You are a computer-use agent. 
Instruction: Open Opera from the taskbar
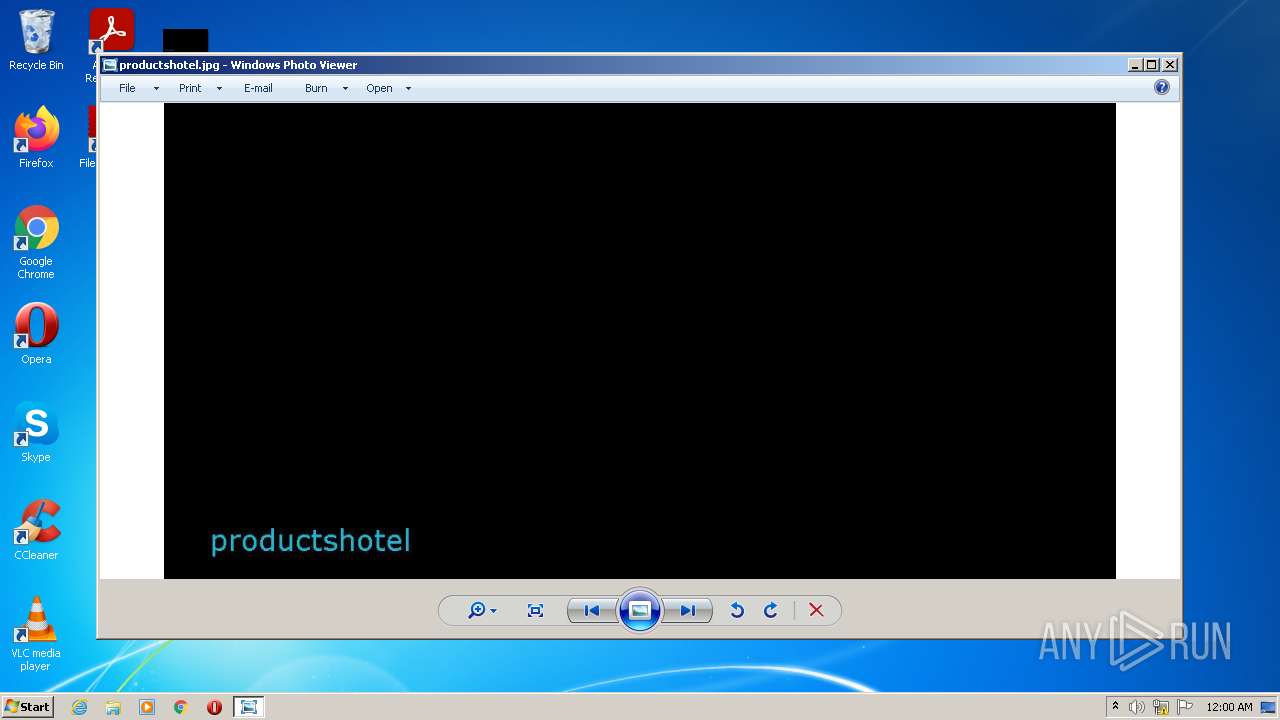[x=214, y=707]
